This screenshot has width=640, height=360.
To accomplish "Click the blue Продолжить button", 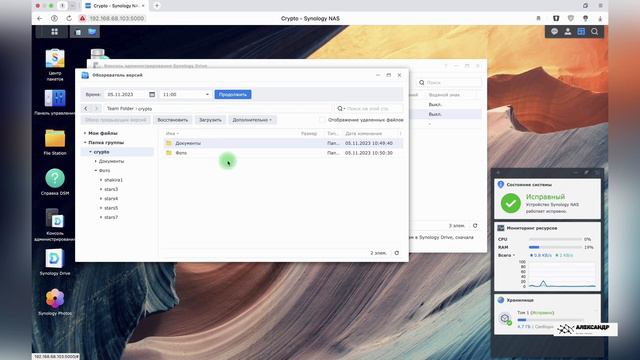I will 233,94.
